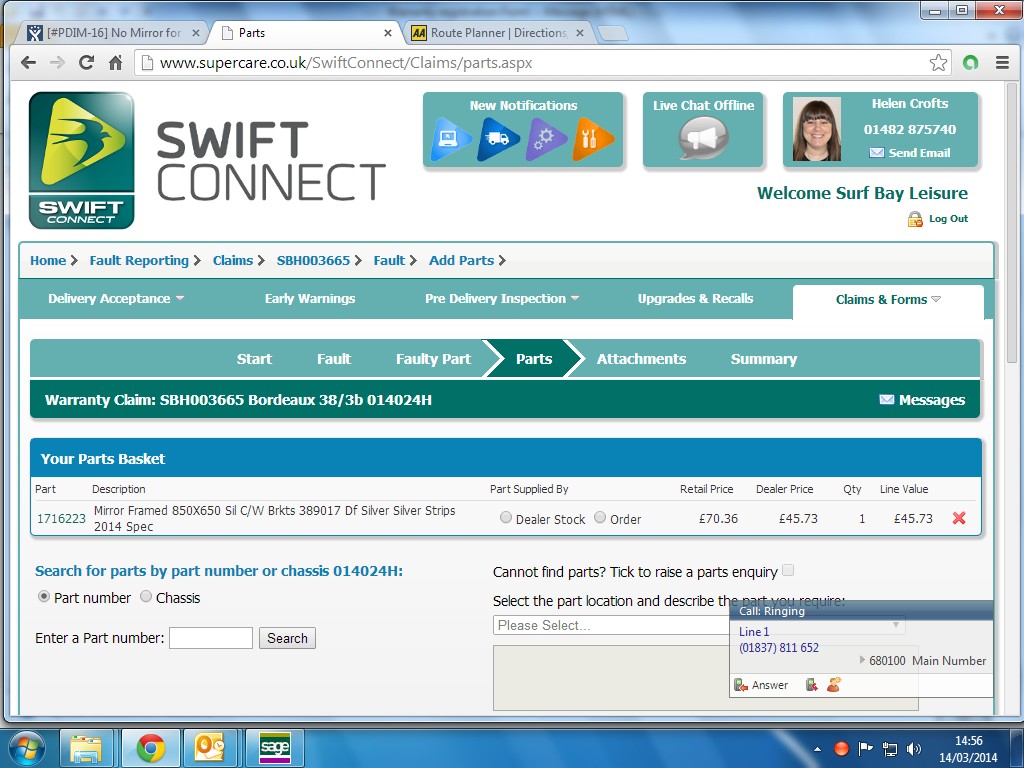
Task: Reload the page
Action: click(x=86, y=63)
